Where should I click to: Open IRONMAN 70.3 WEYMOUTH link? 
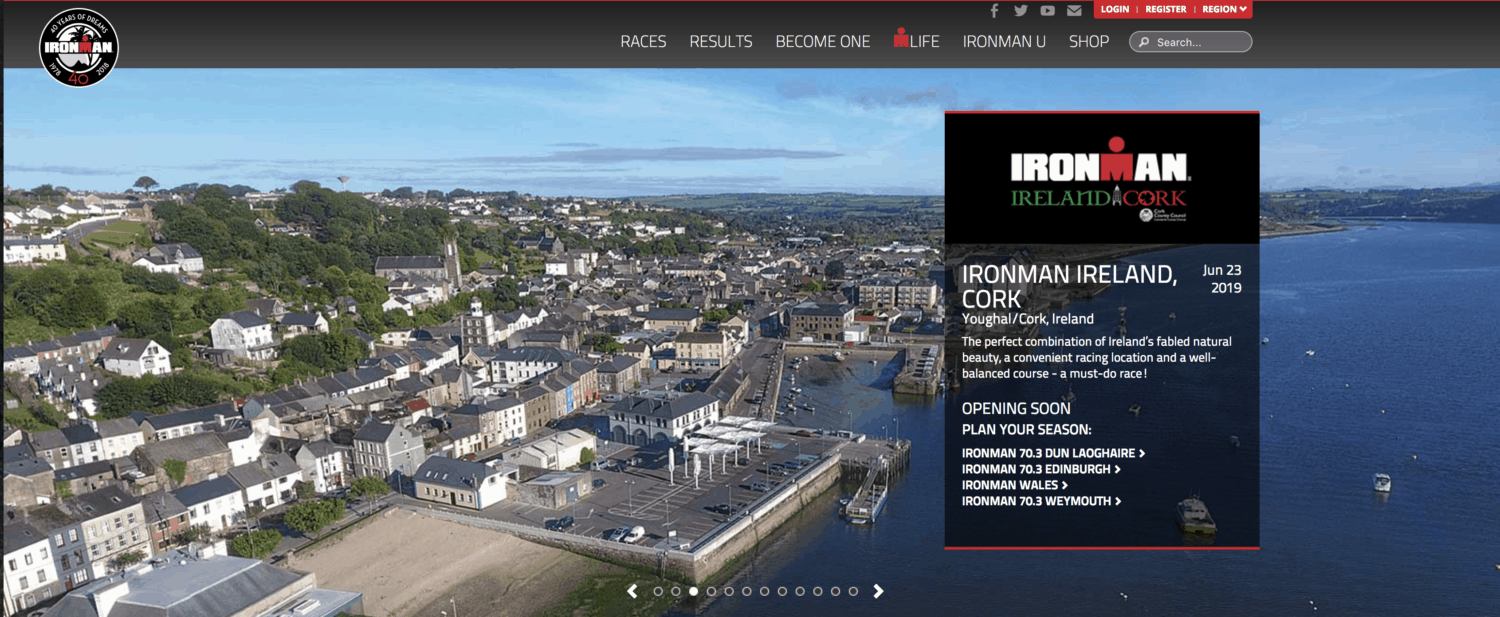(1042, 501)
